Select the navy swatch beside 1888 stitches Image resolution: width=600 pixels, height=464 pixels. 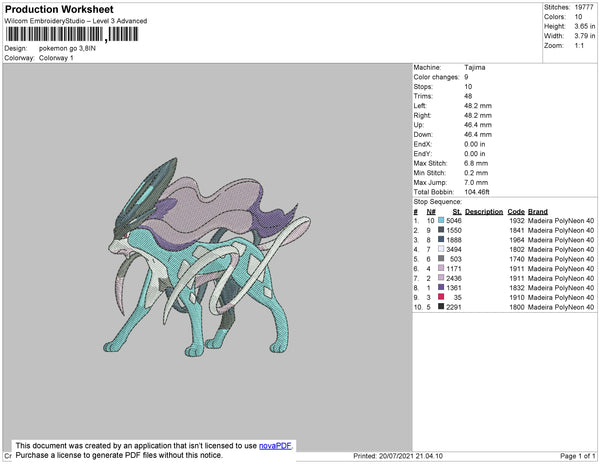[441, 239]
